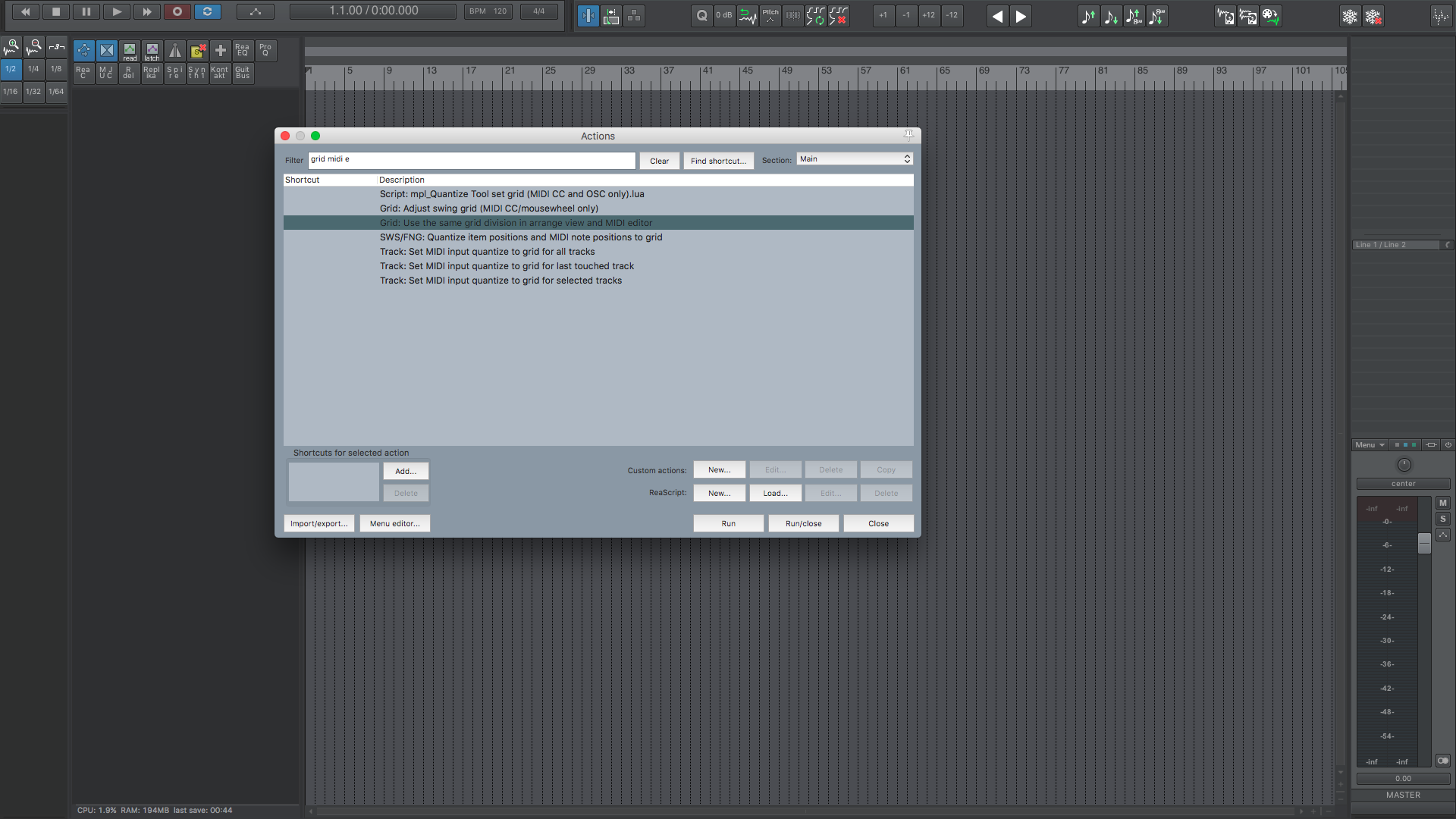Click the transpose note up icon
Image resolution: width=1456 pixels, height=819 pixels.
click(x=1088, y=16)
